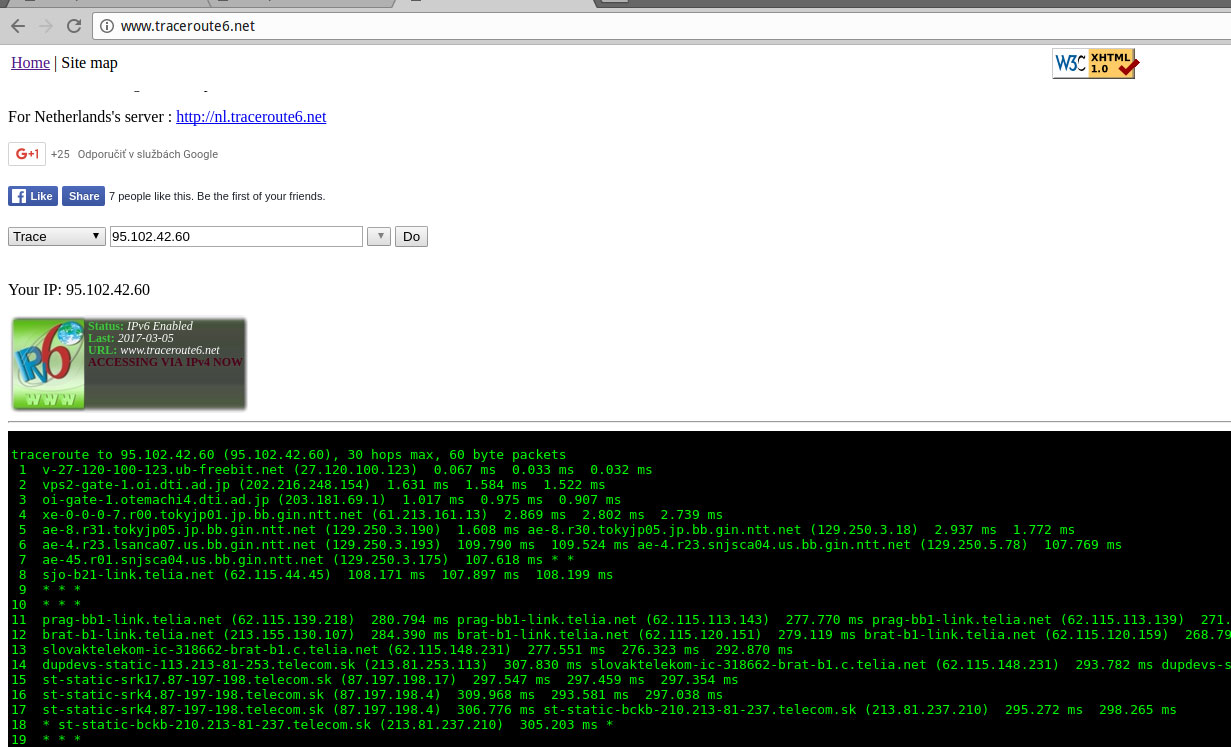Click the 'traceroute to 95.102.42.60' header line
This screenshot has width=1231, height=747.
pyautogui.click(x=289, y=454)
